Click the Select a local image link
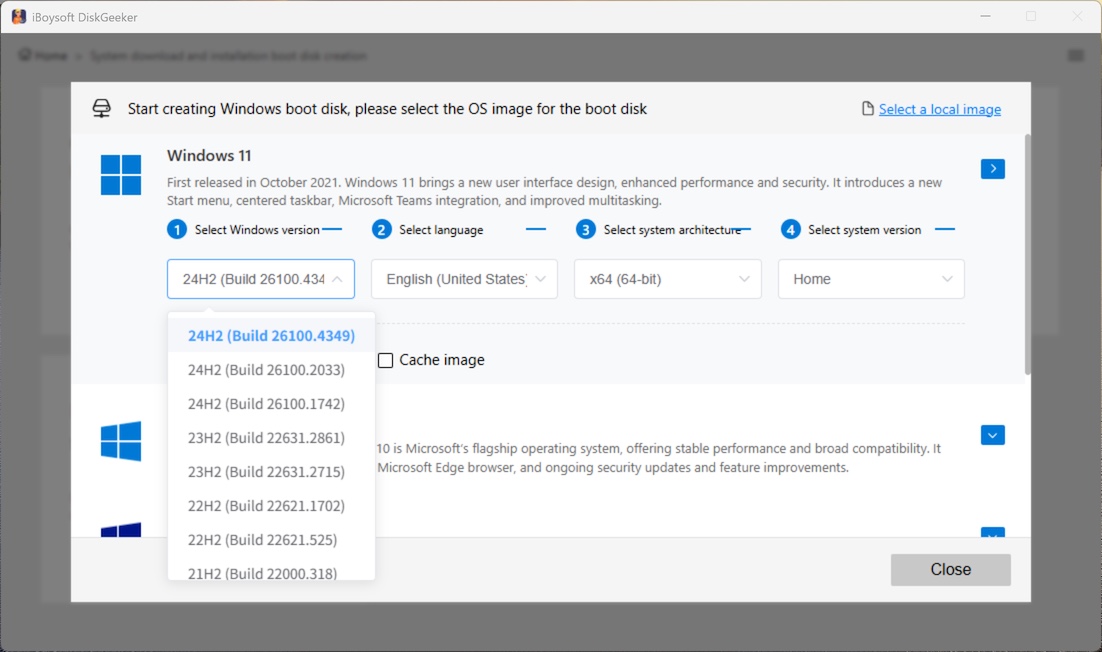 [940, 109]
